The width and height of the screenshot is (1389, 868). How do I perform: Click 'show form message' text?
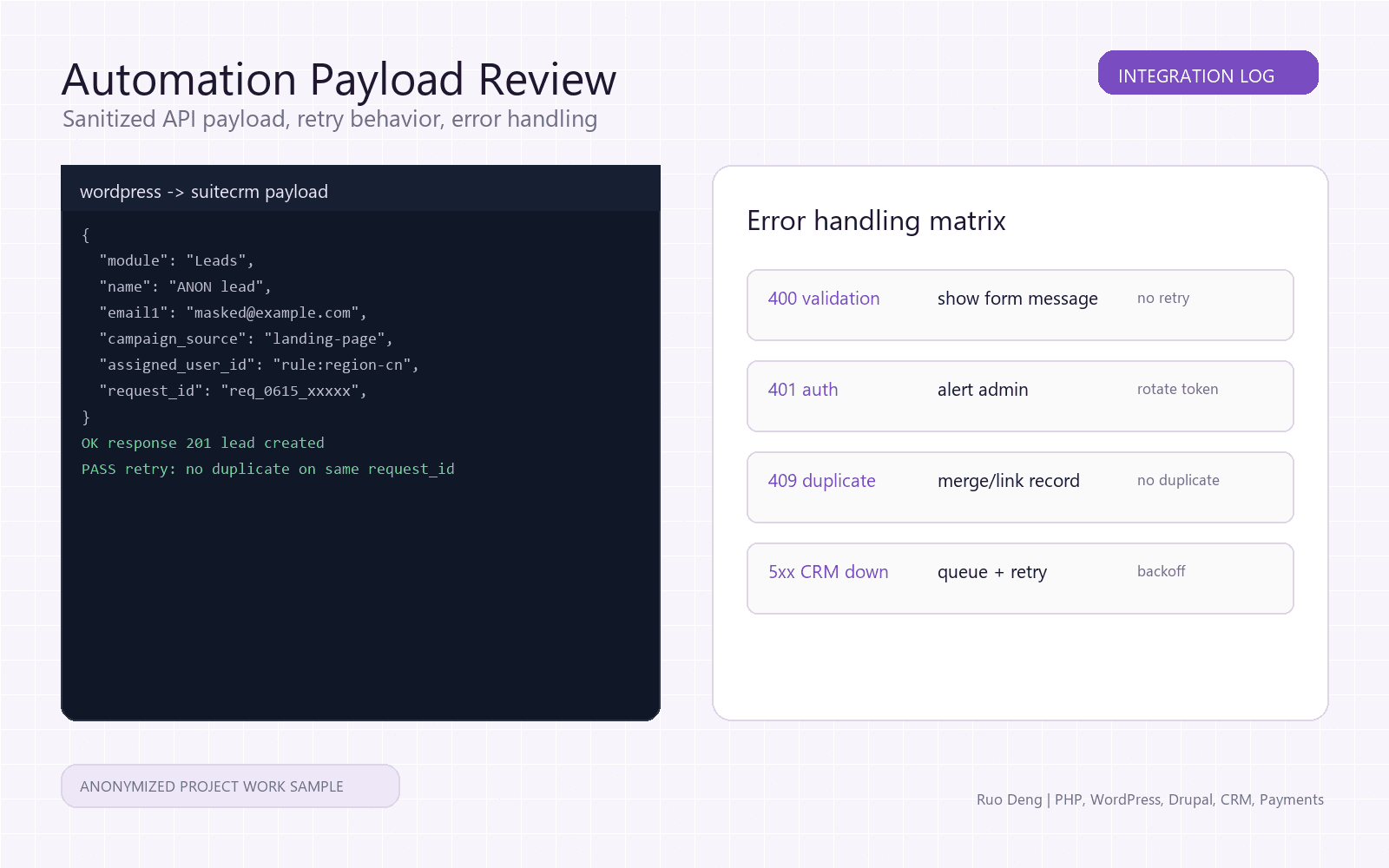coord(1017,299)
